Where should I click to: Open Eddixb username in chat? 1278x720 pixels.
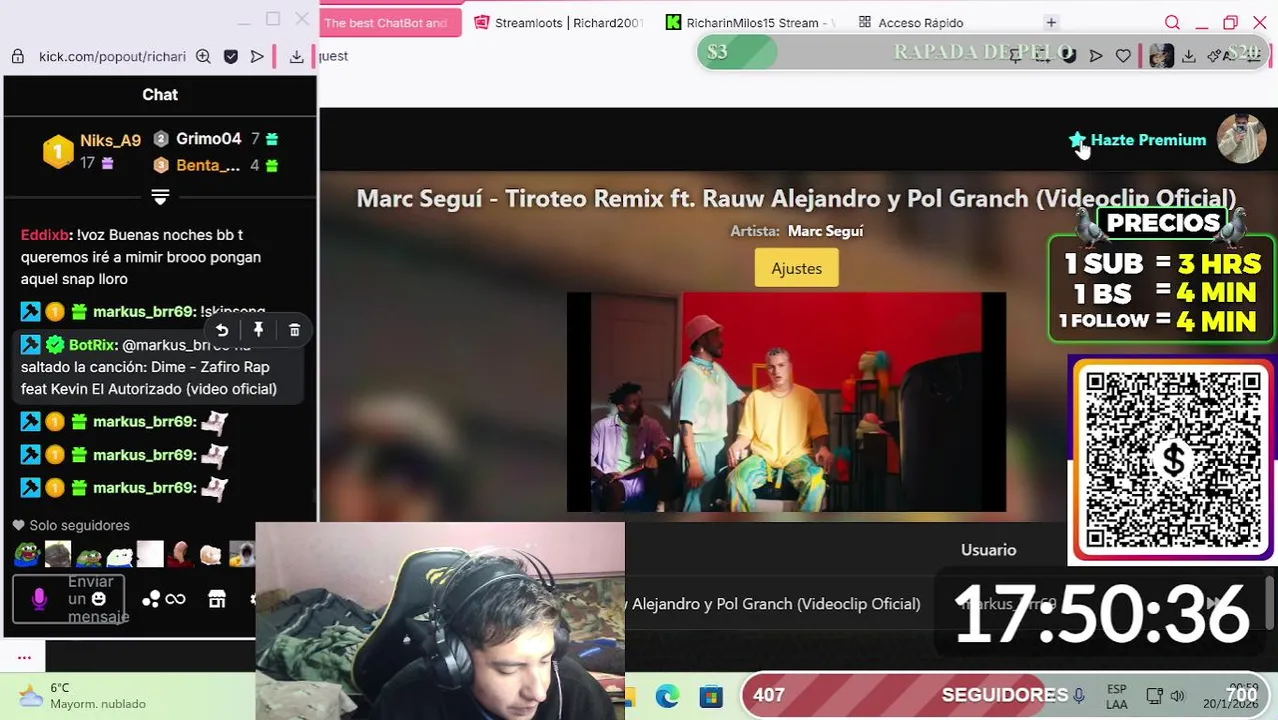45,235
